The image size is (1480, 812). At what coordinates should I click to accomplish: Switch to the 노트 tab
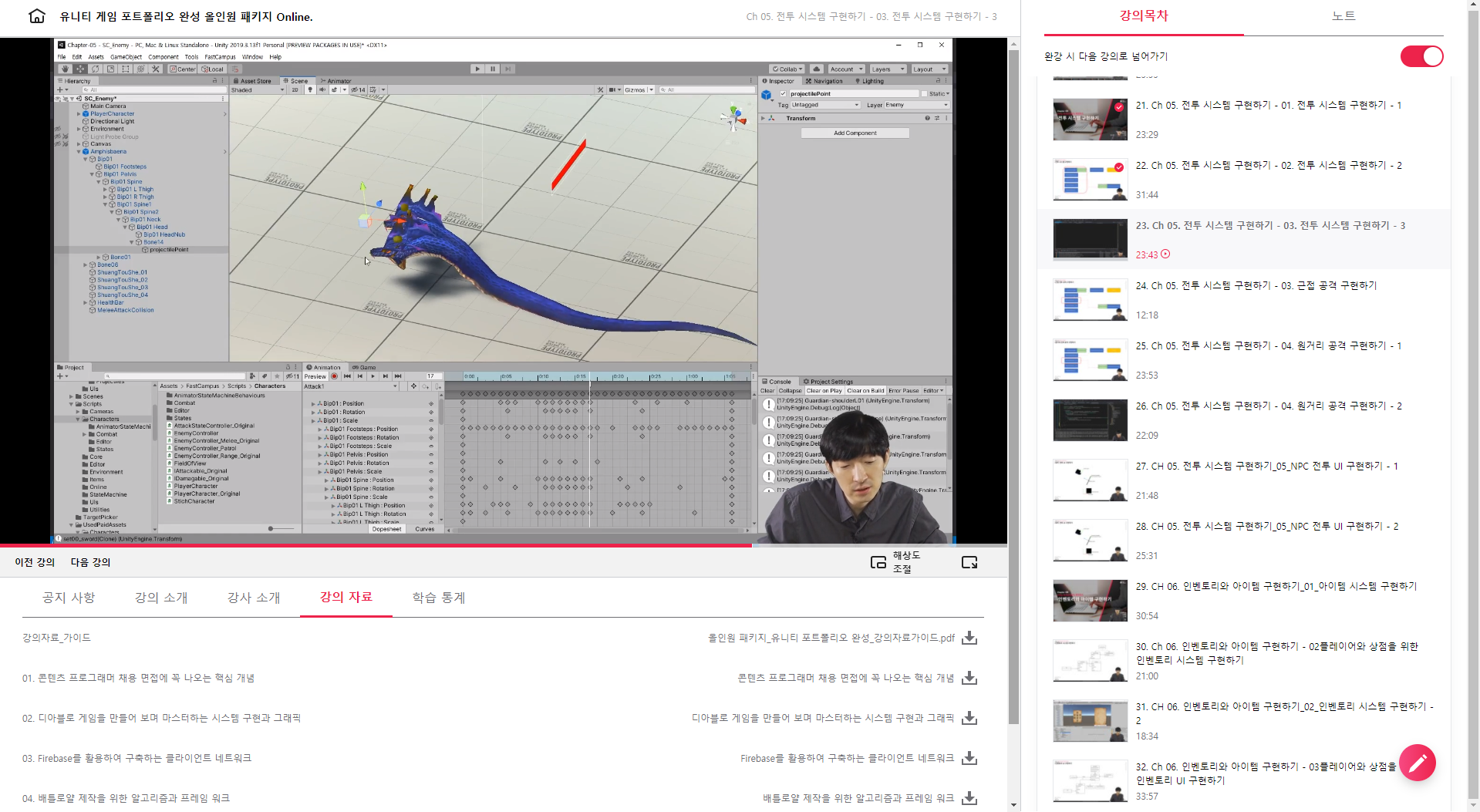[1343, 16]
